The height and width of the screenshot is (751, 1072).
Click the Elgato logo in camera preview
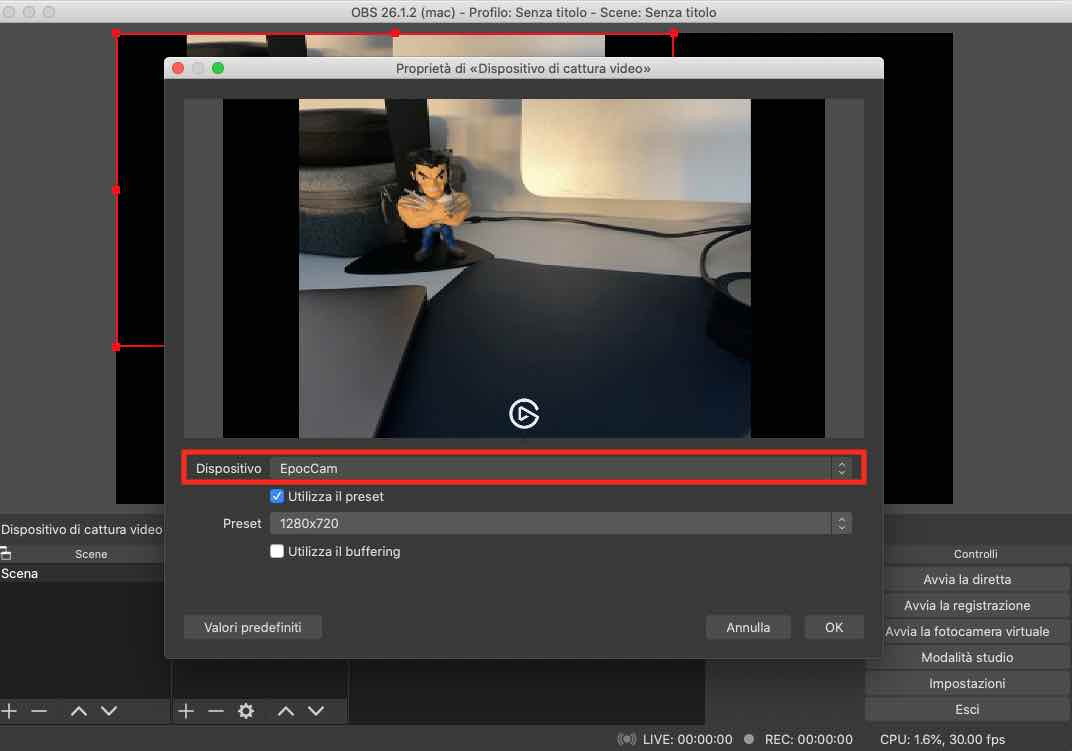[524, 414]
